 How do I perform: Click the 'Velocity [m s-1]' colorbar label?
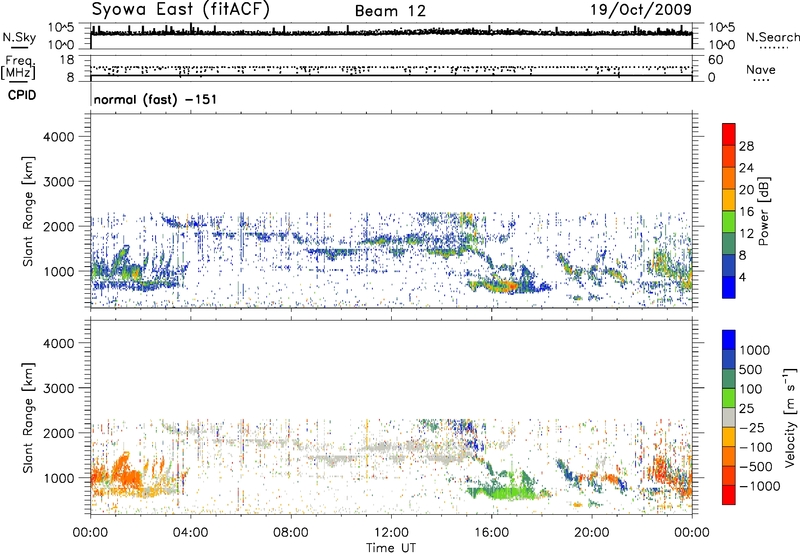(x=790, y=417)
